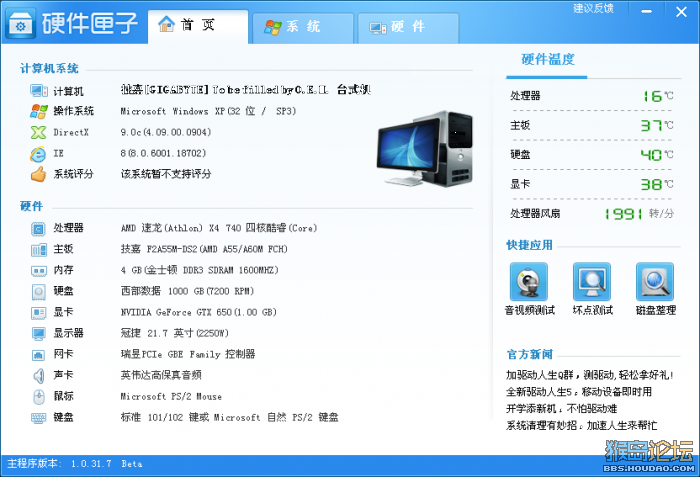Select the Microsoft Windows XP system text

pyautogui.click(x=208, y=111)
